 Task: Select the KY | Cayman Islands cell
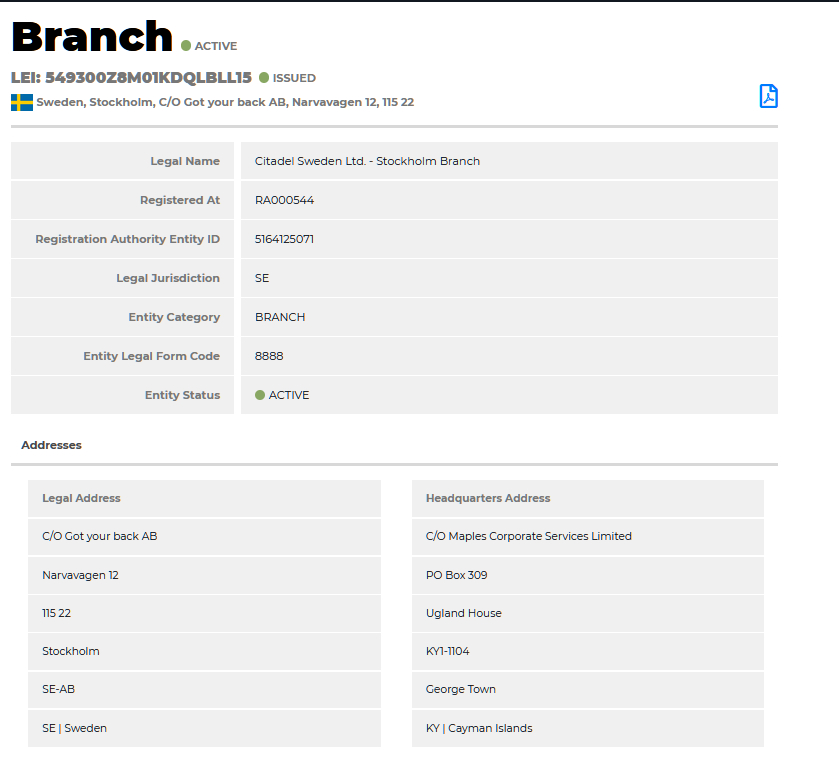tap(588, 728)
